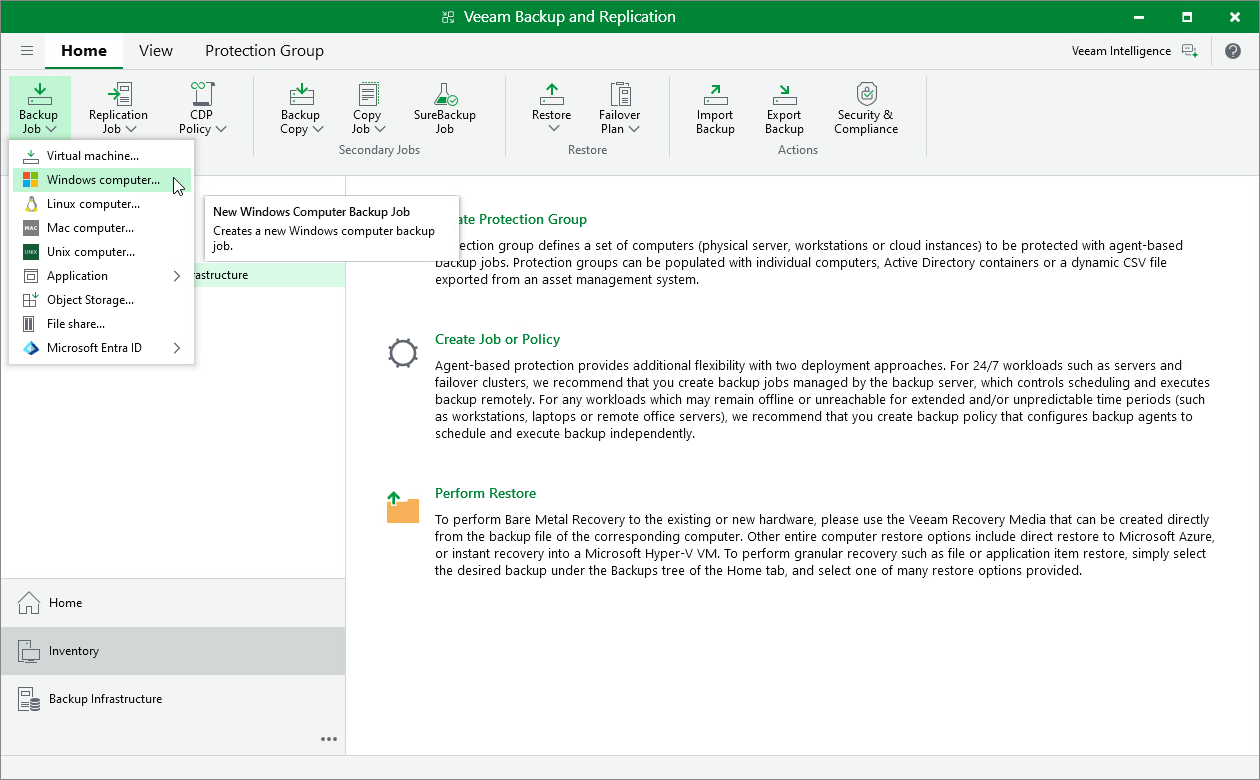Screen dimensions: 1260x780
Task: Open Security & Compliance
Action: click(x=866, y=108)
